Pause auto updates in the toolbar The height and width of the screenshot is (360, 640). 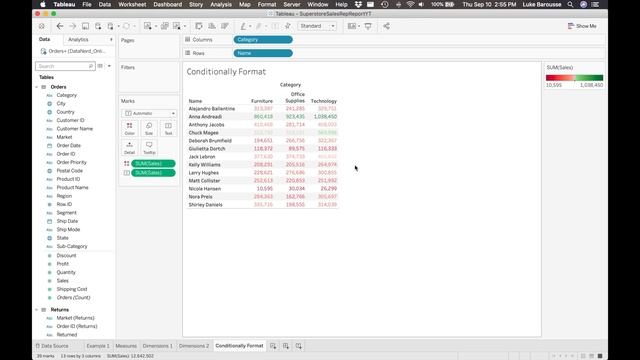pyautogui.click(x=111, y=26)
